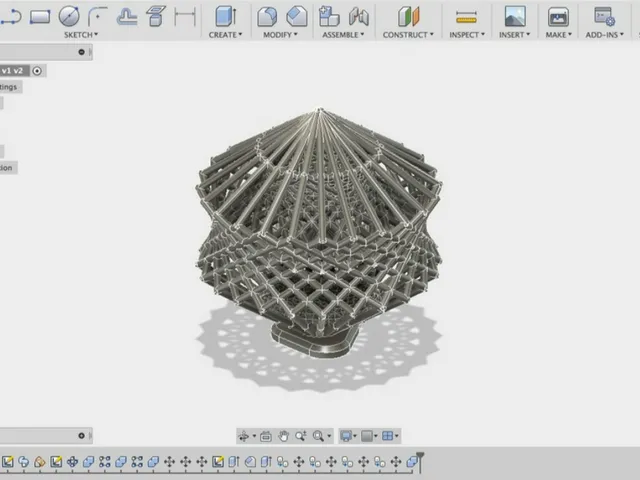Image resolution: width=640 pixels, height=480 pixels.
Task: Select the Offset sketch tool
Action: [x=127, y=16]
